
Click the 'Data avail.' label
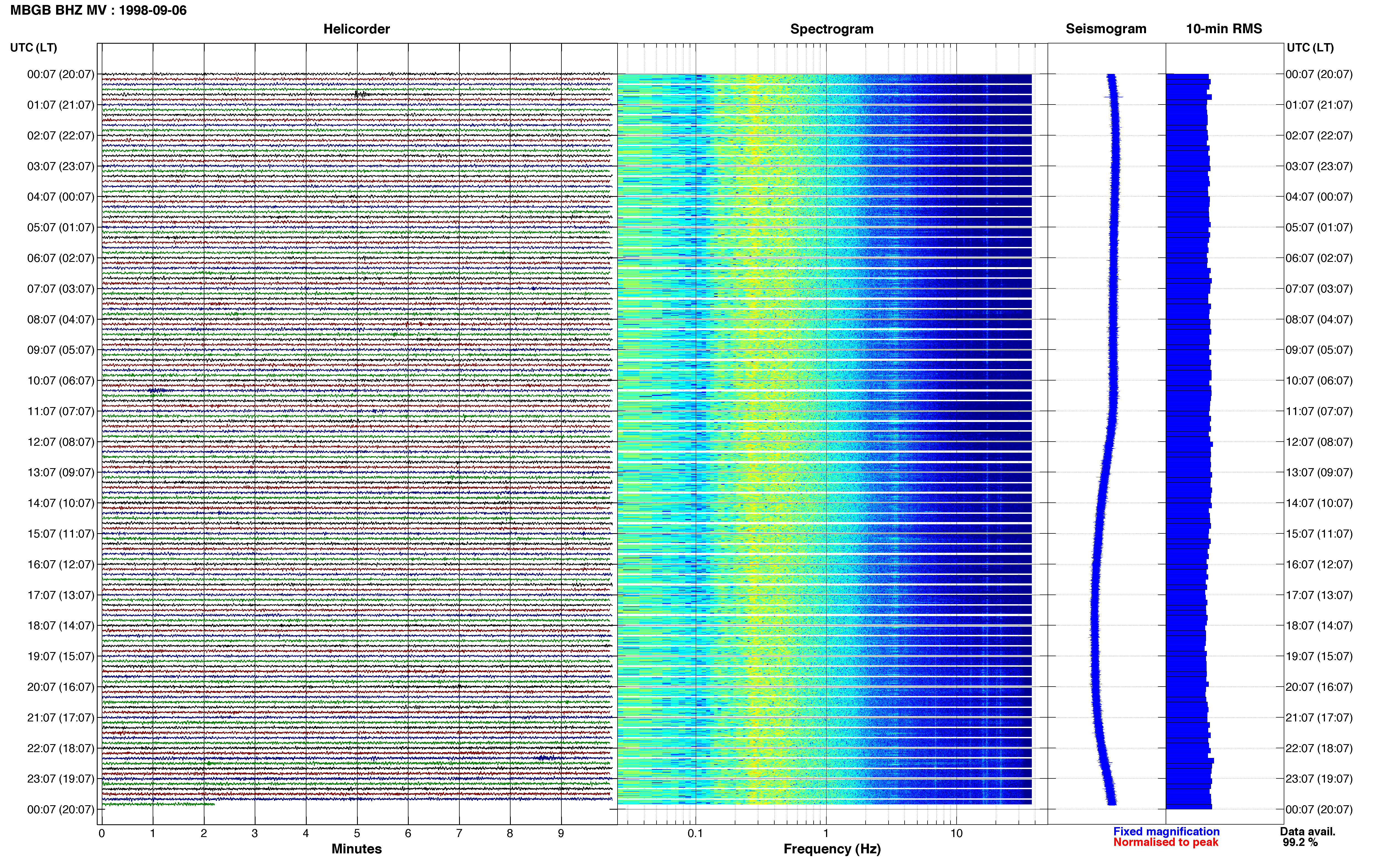pyautogui.click(x=1308, y=831)
